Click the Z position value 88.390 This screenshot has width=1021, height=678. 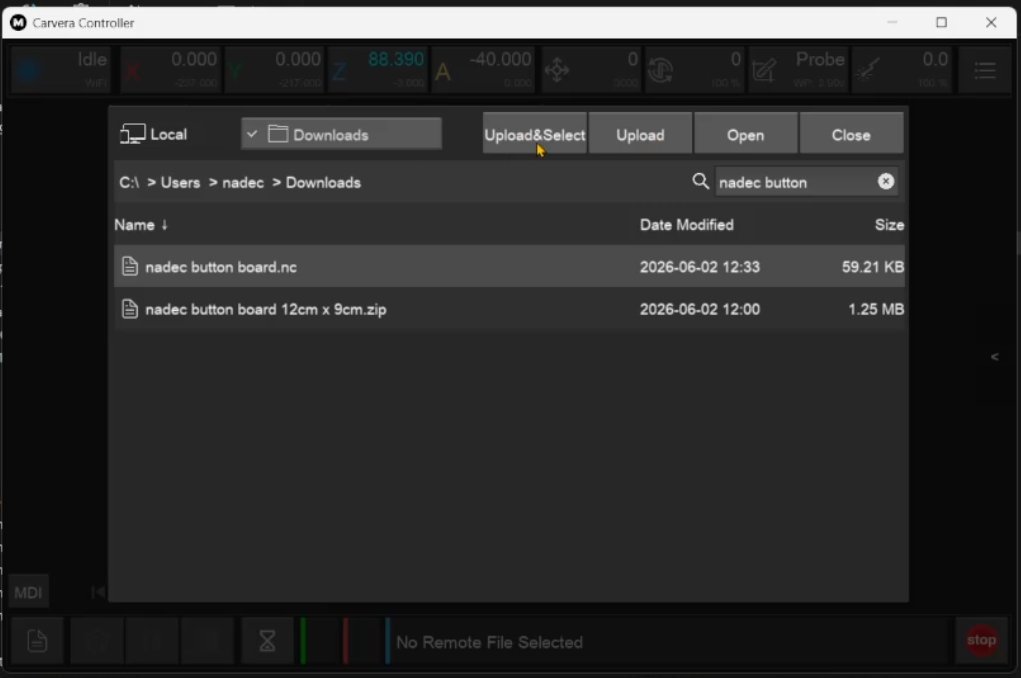(396, 59)
